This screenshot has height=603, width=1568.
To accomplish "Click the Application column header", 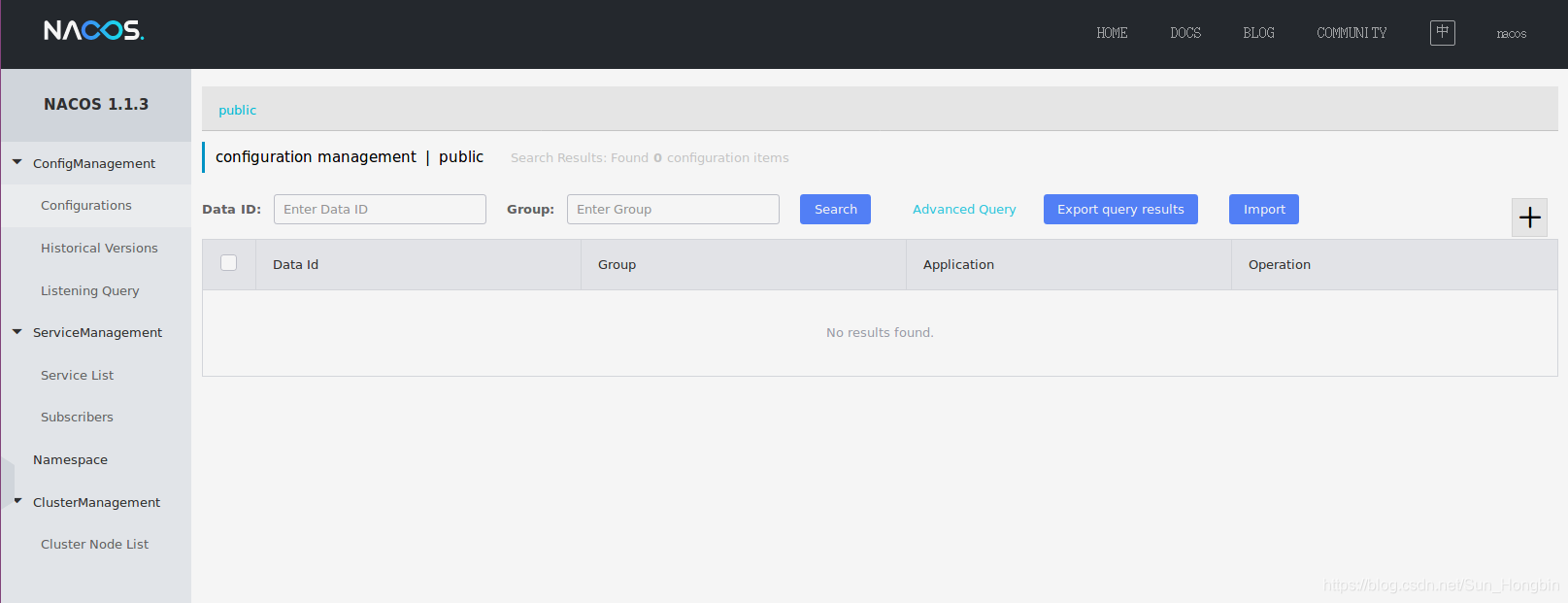I will point(1069,264).
